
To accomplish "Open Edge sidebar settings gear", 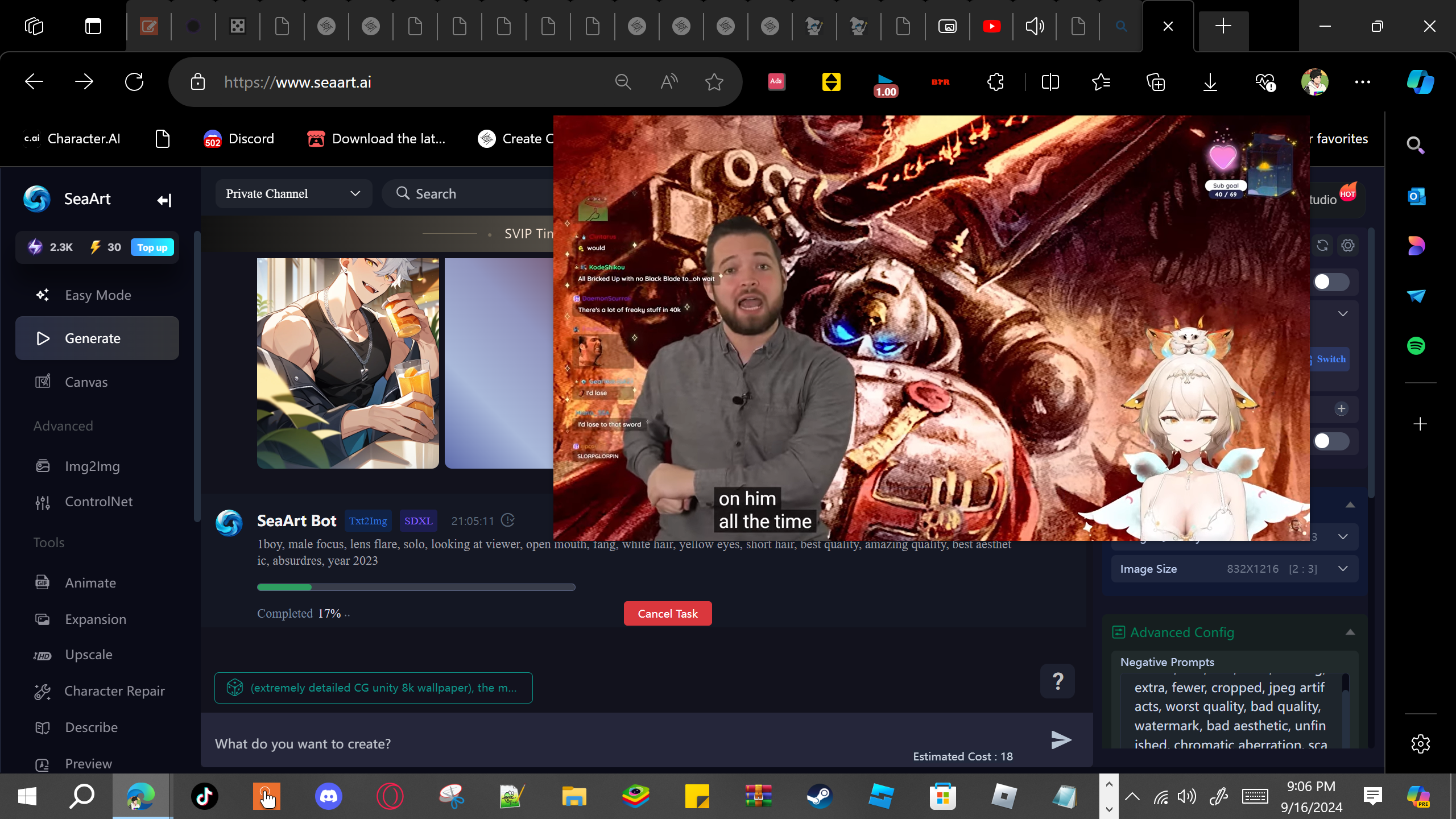I will coord(1420,744).
